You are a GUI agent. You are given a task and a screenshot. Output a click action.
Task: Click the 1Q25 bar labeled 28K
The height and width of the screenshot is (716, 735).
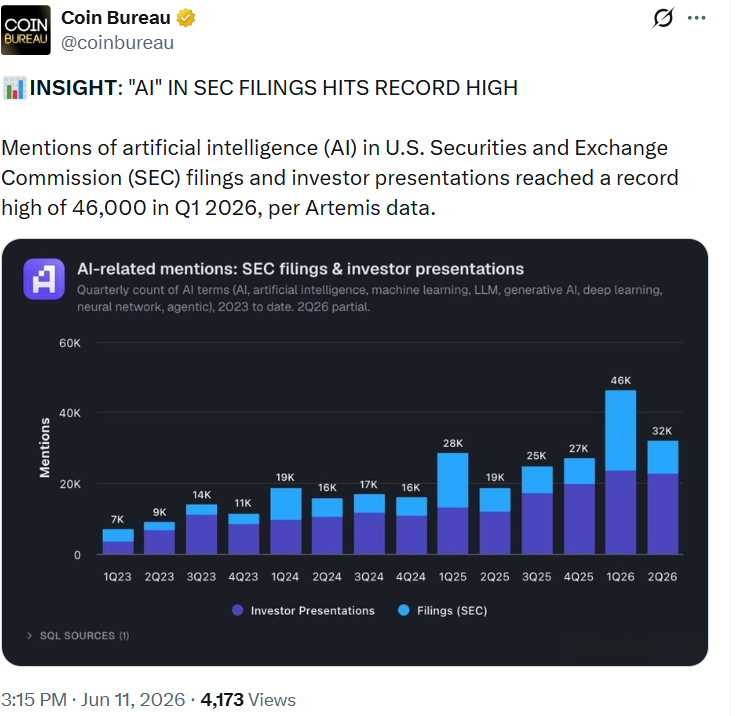coord(453,504)
